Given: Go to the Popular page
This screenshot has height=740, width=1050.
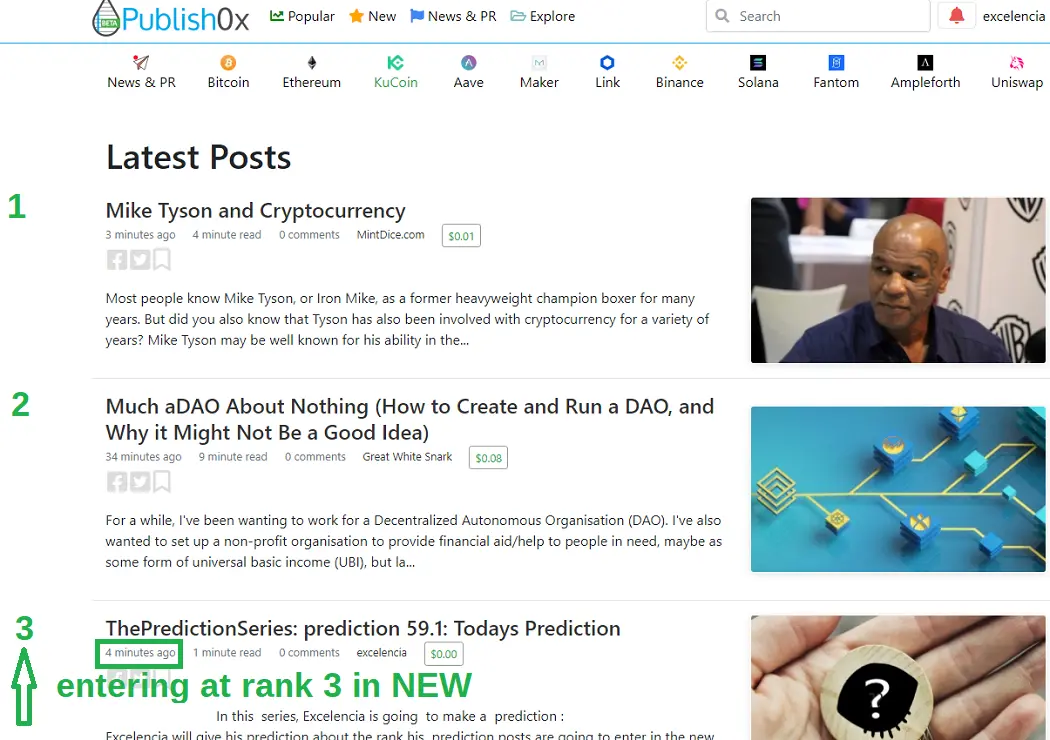Looking at the screenshot, I should [x=311, y=16].
